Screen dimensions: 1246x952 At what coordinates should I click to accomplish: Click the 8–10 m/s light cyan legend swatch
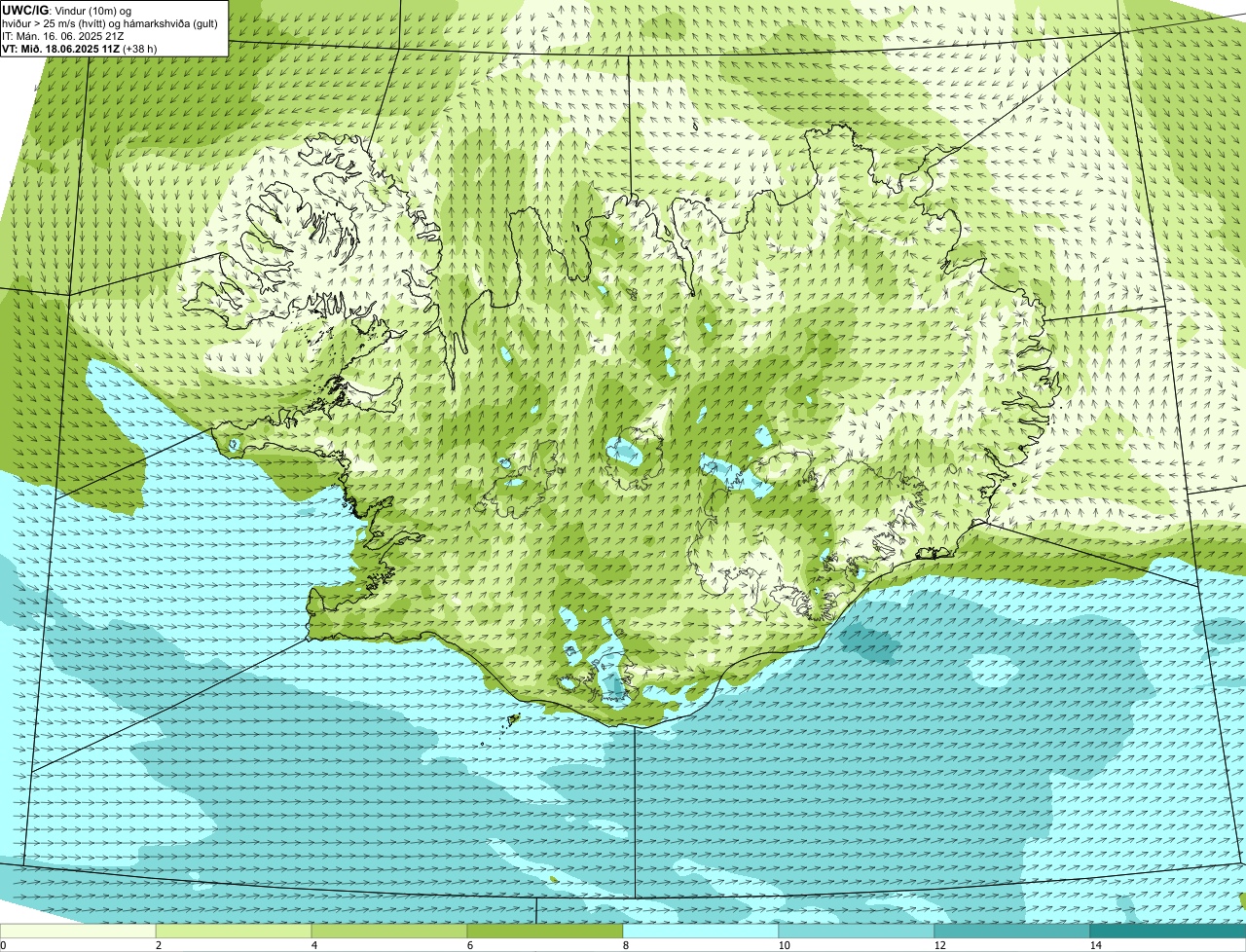(x=701, y=931)
